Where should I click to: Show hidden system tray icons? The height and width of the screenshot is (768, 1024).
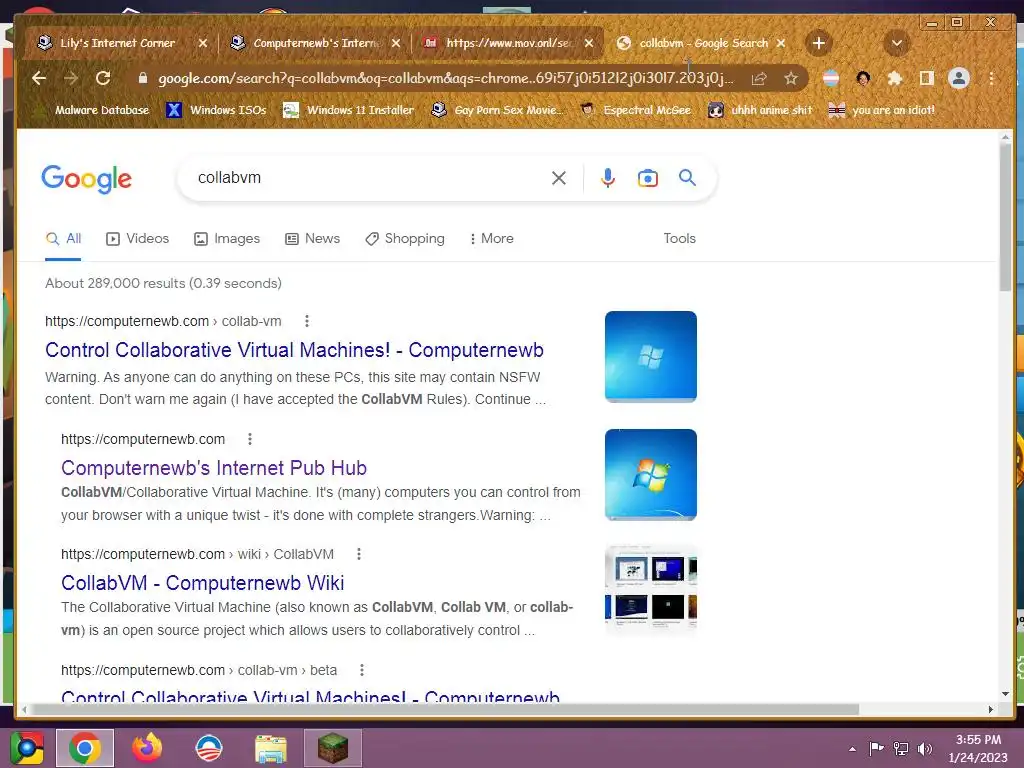coord(852,749)
